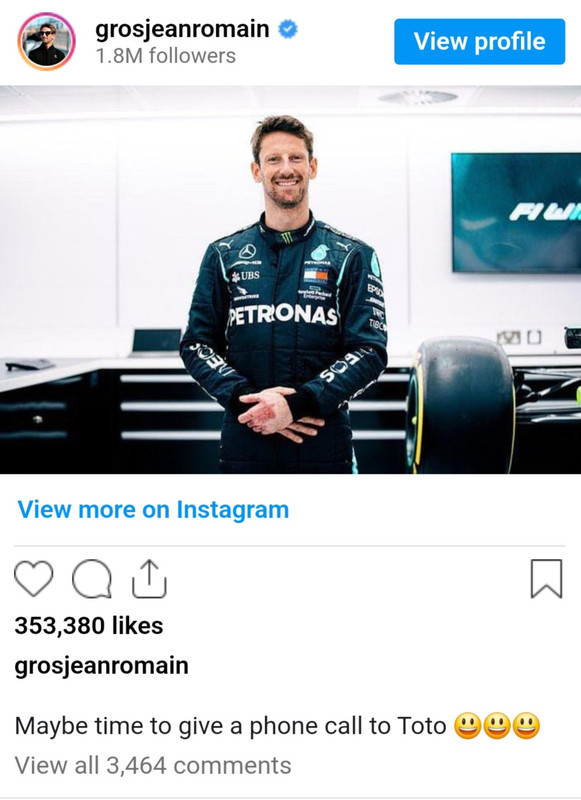Click the 353,380 likes count
This screenshot has width=581, height=800.
[89, 626]
